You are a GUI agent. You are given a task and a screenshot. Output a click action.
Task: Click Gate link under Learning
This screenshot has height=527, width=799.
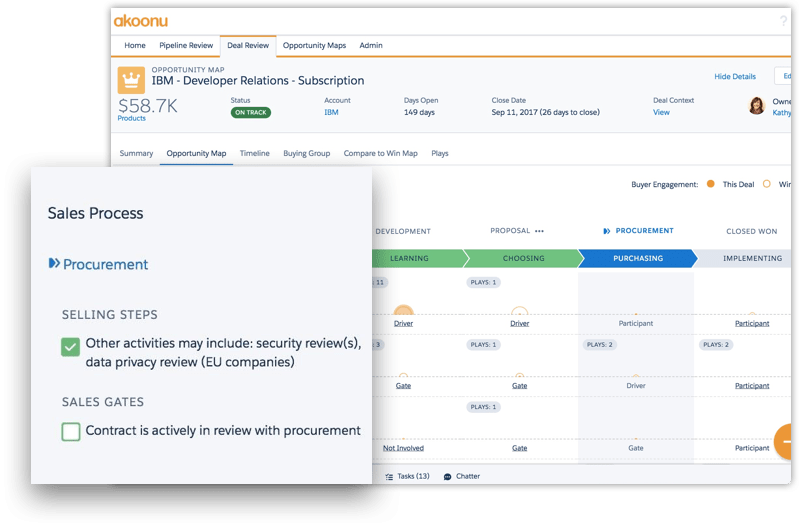(404, 386)
